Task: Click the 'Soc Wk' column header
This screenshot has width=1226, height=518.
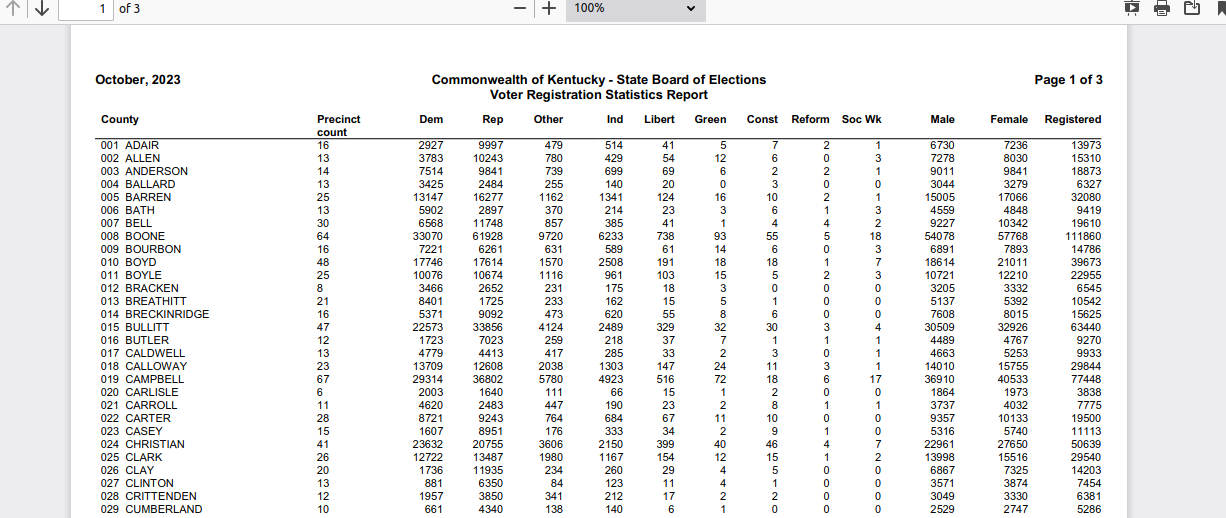Action: (862, 119)
